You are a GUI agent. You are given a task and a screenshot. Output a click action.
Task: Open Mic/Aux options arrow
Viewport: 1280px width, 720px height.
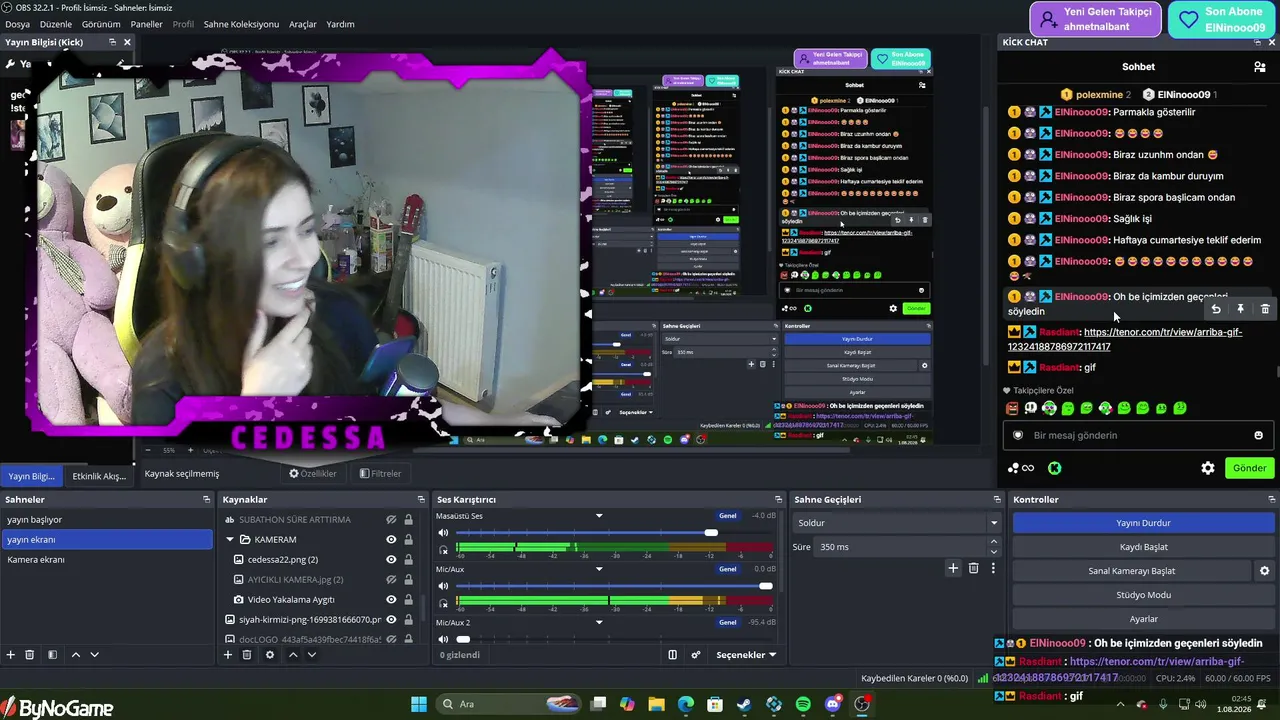click(599, 569)
